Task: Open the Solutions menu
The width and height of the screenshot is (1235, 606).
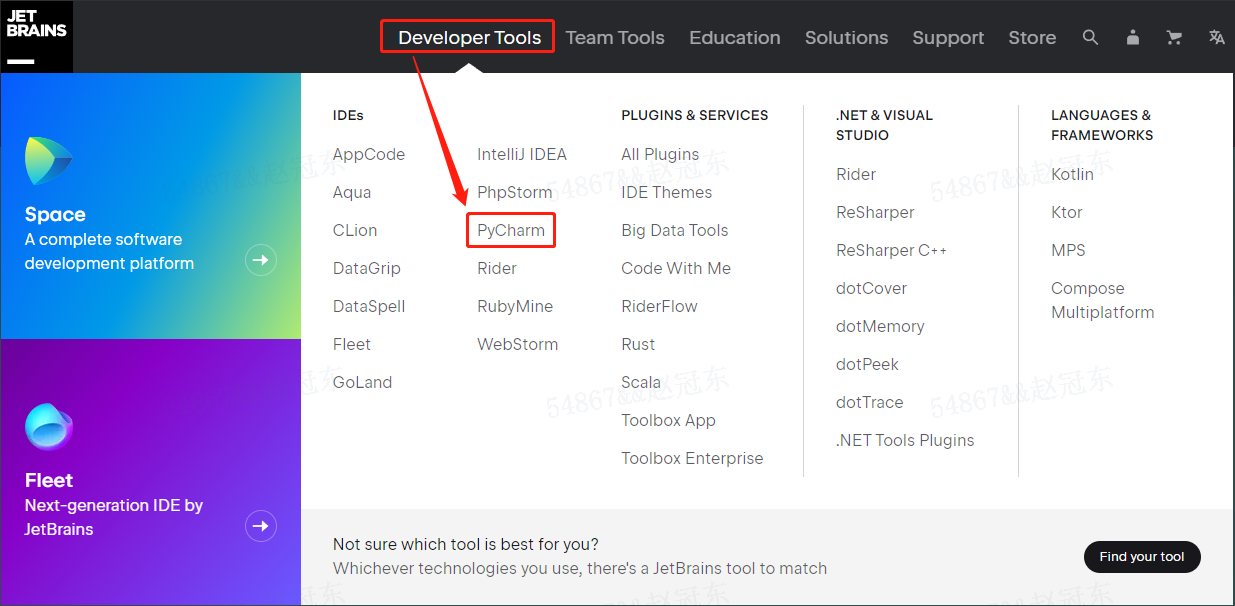Action: pos(846,38)
